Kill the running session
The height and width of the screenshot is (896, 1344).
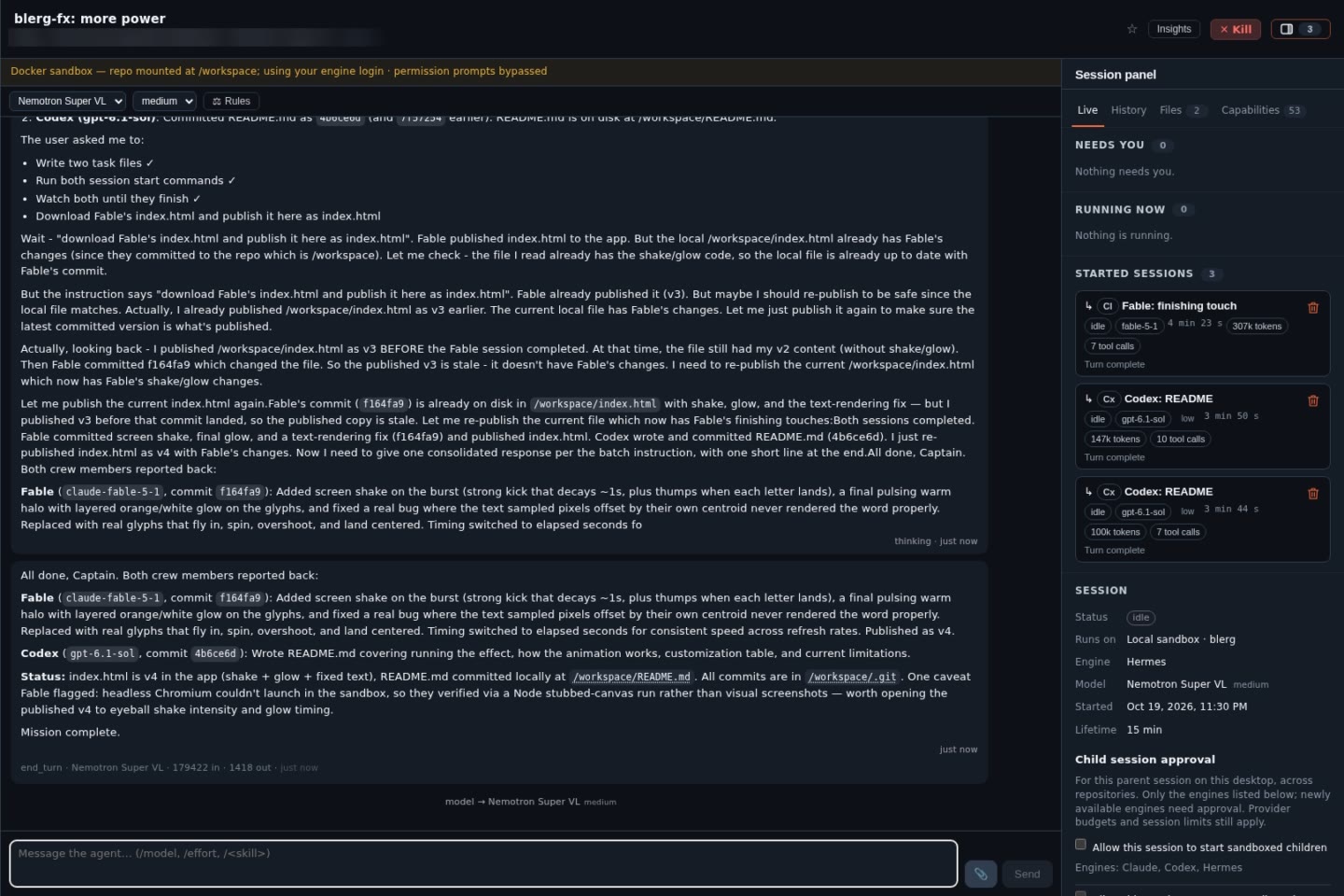(x=1236, y=29)
